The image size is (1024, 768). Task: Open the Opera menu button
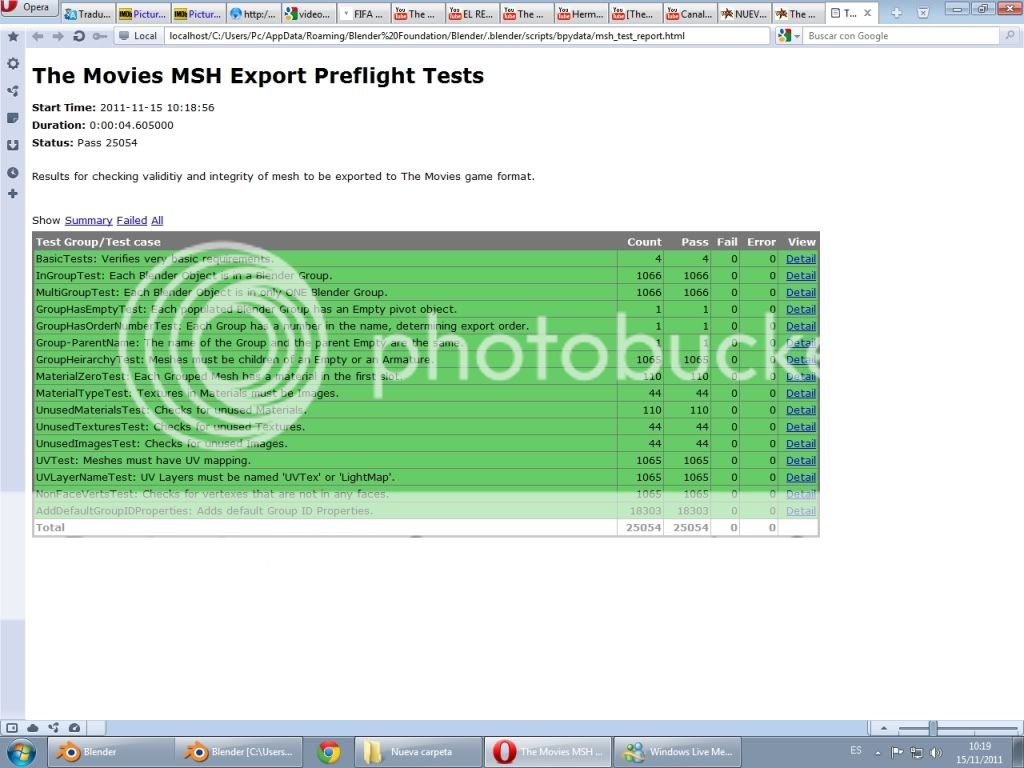pos(29,8)
